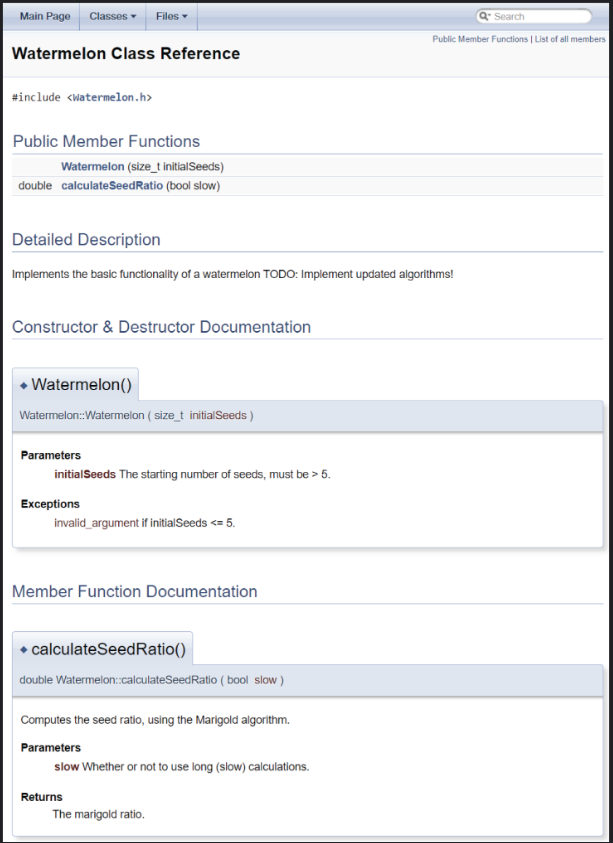This screenshot has width=613, height=843.
Task: Click the 'double' return type in table
Action: click(35, 185)
